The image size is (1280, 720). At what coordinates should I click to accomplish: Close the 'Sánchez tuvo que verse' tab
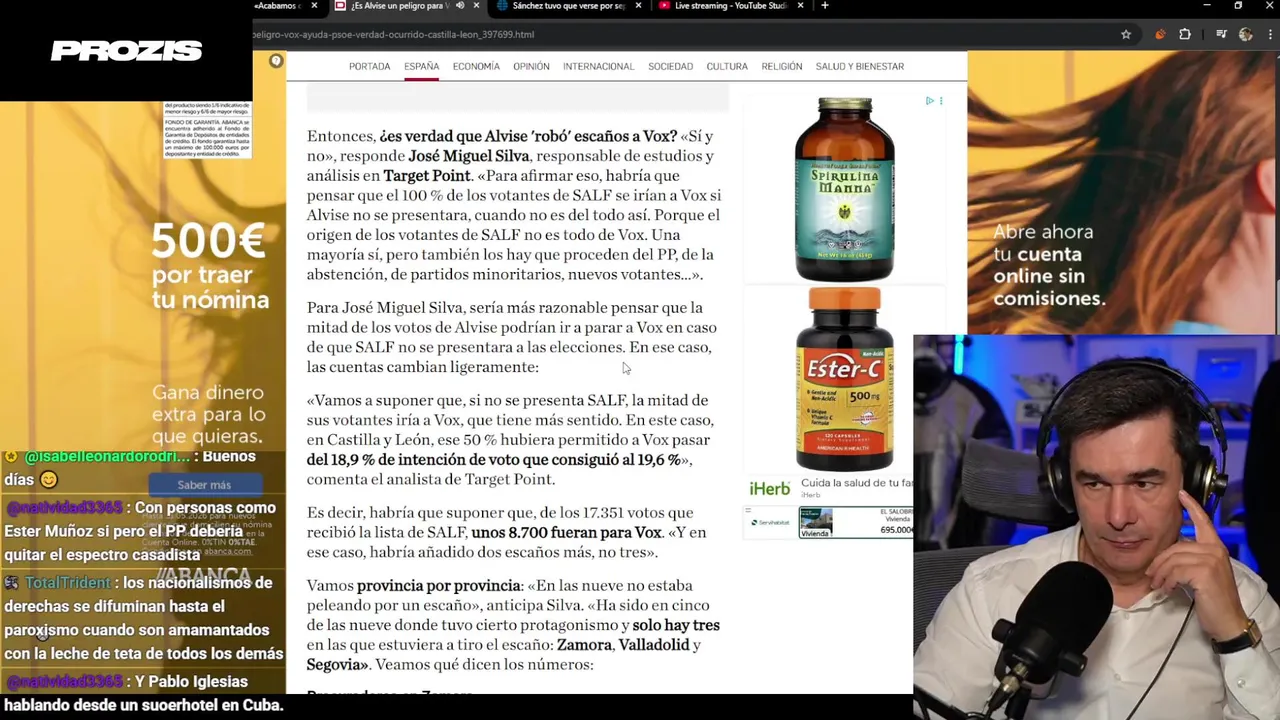pos(638,6)
